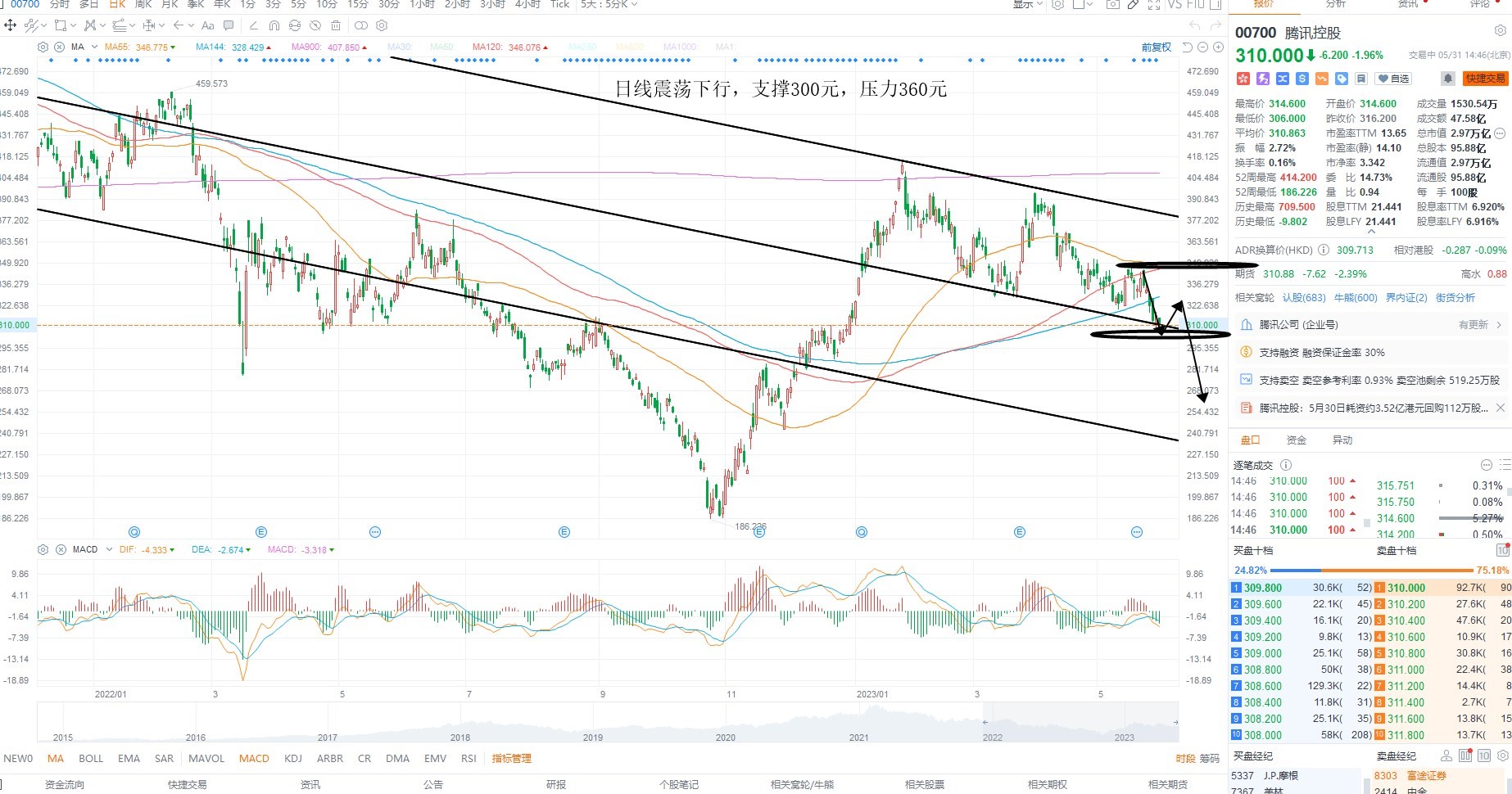Dismiss the 腾讯控股 buyback news notice
This screenshot has height=794, width=1512.
[x=1501, y=408]
